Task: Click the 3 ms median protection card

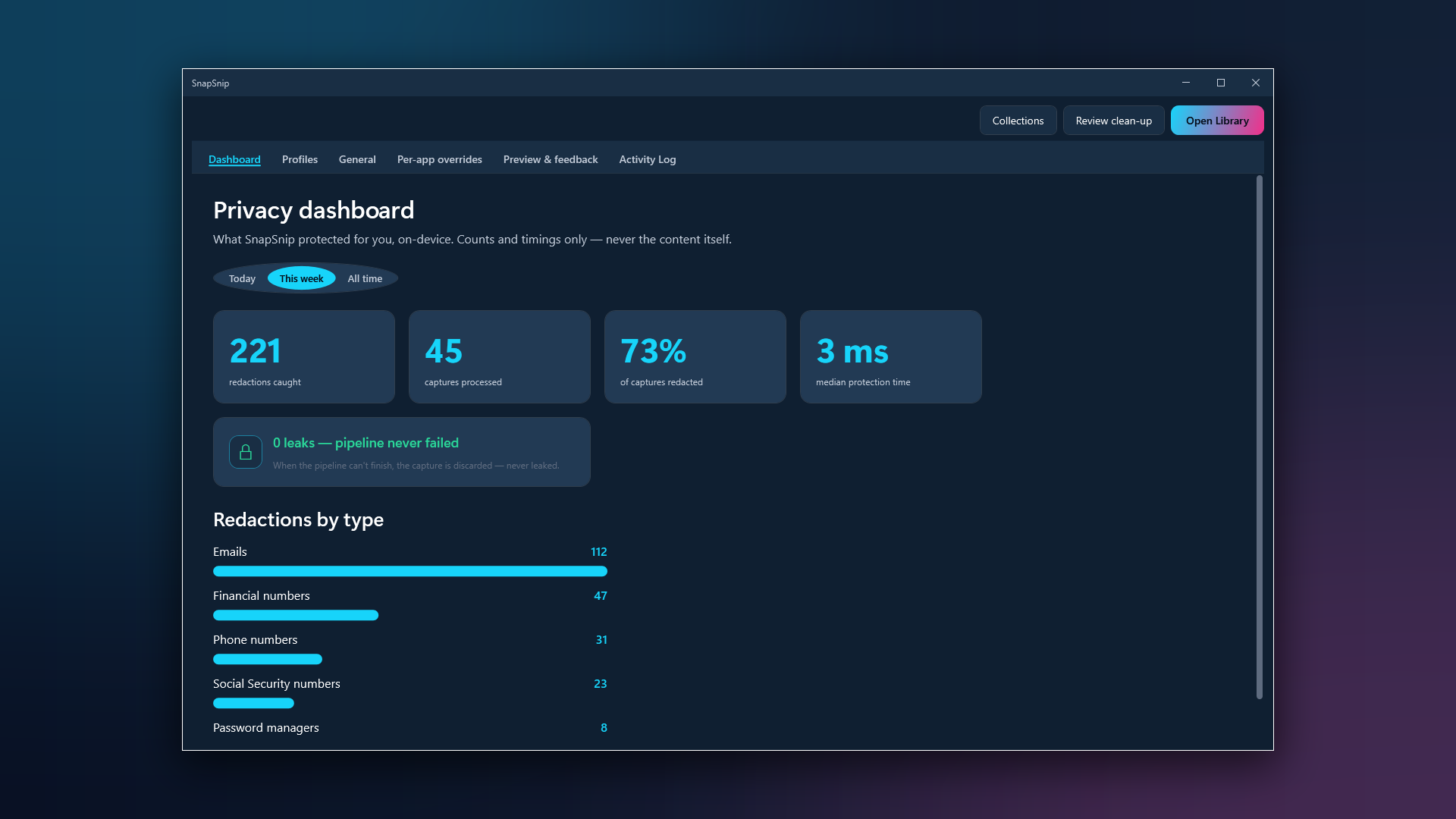Action: [891, 356]
